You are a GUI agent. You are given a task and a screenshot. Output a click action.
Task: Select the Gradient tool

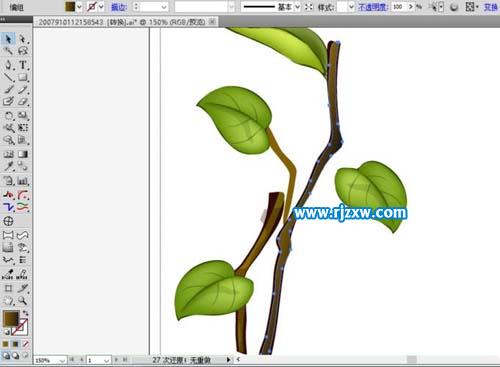[x=23, y=154]
